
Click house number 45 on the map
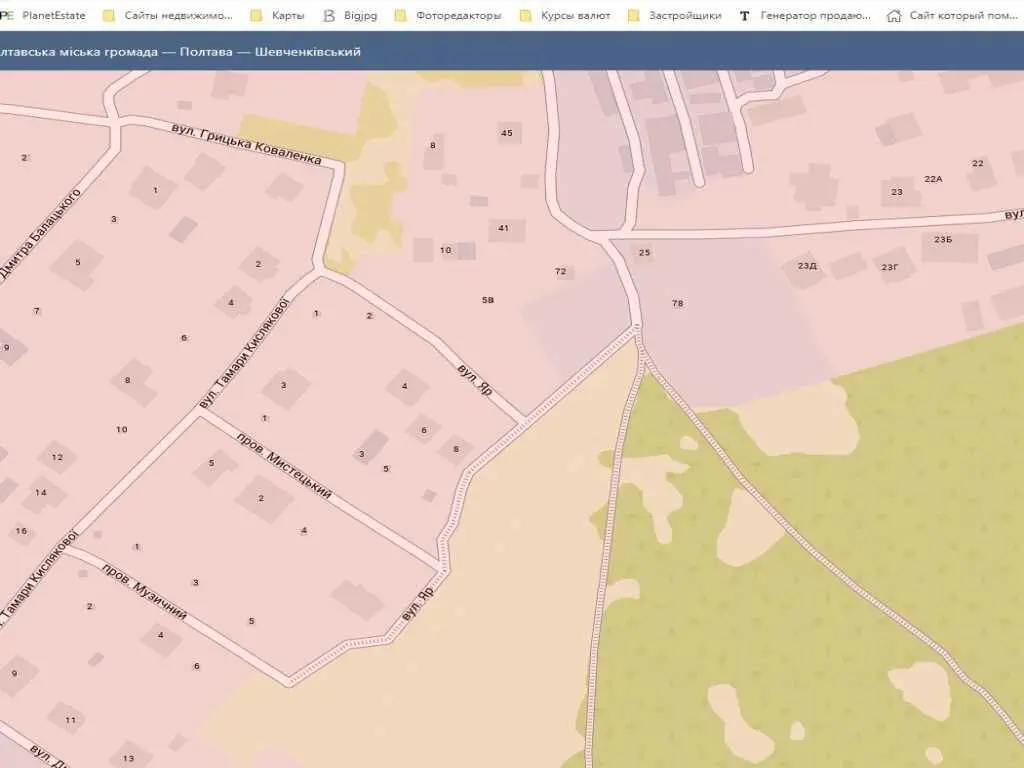tap(507, 133)
